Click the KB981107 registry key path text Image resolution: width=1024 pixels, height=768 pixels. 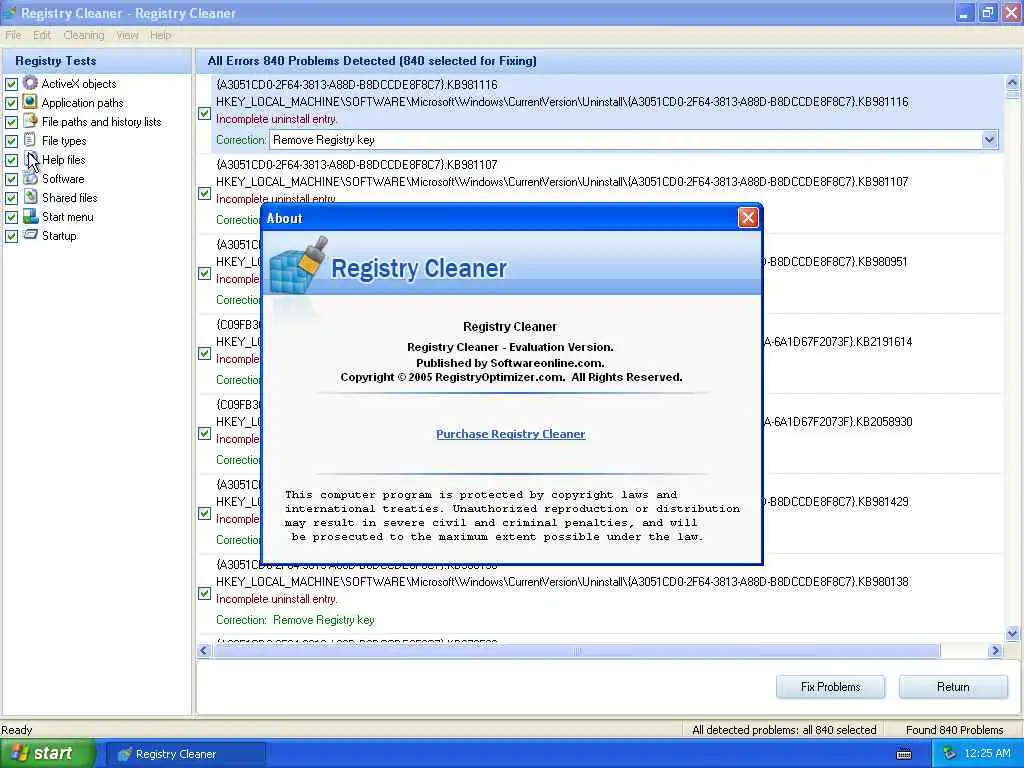[x=562, y=182]
